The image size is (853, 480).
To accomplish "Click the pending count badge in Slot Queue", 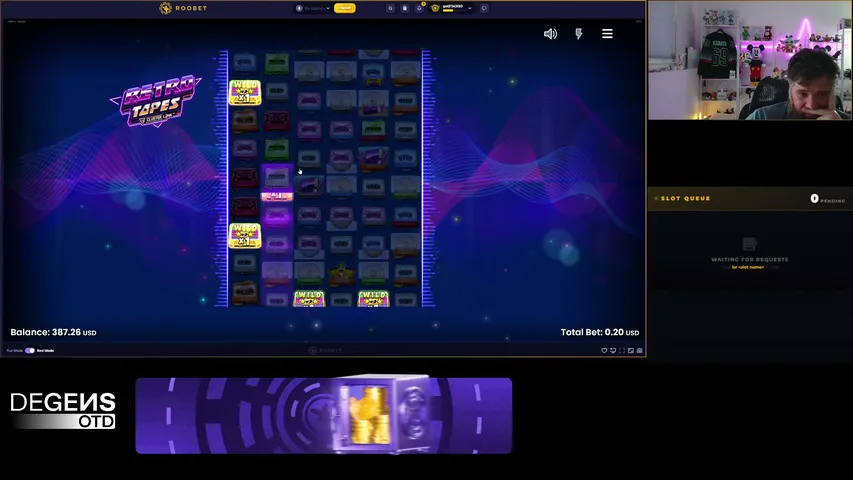I will (814, 199).
